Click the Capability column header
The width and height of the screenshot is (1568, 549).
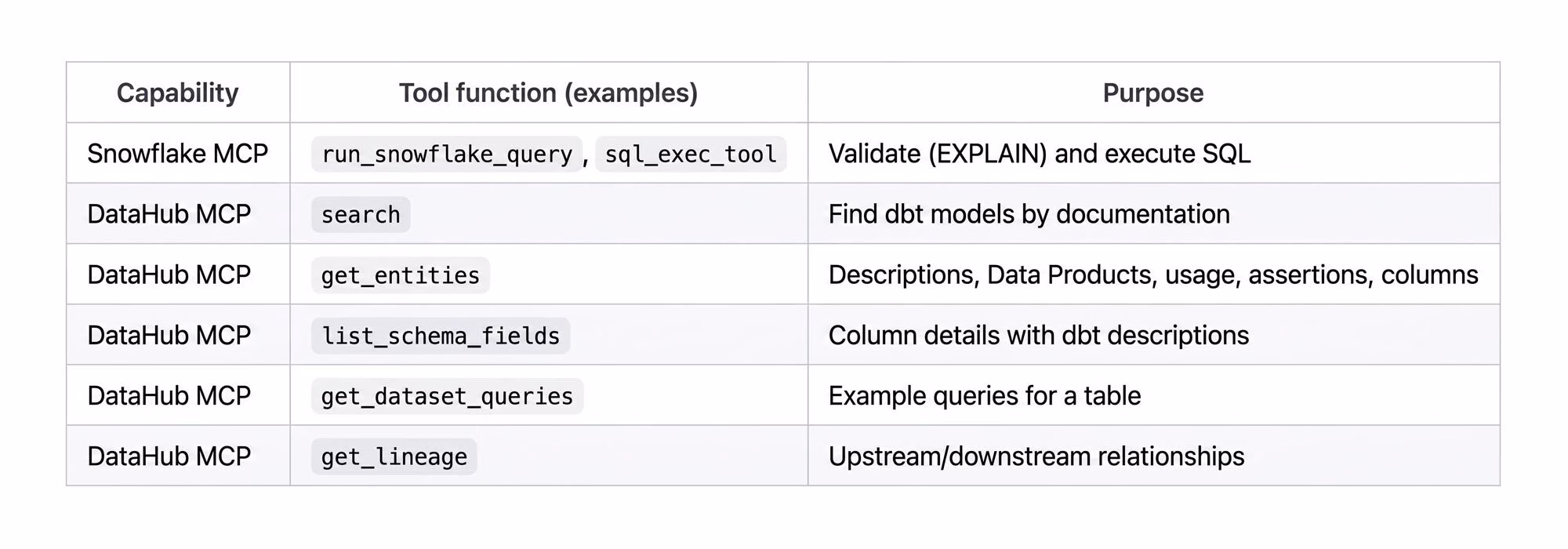point(178,93)
